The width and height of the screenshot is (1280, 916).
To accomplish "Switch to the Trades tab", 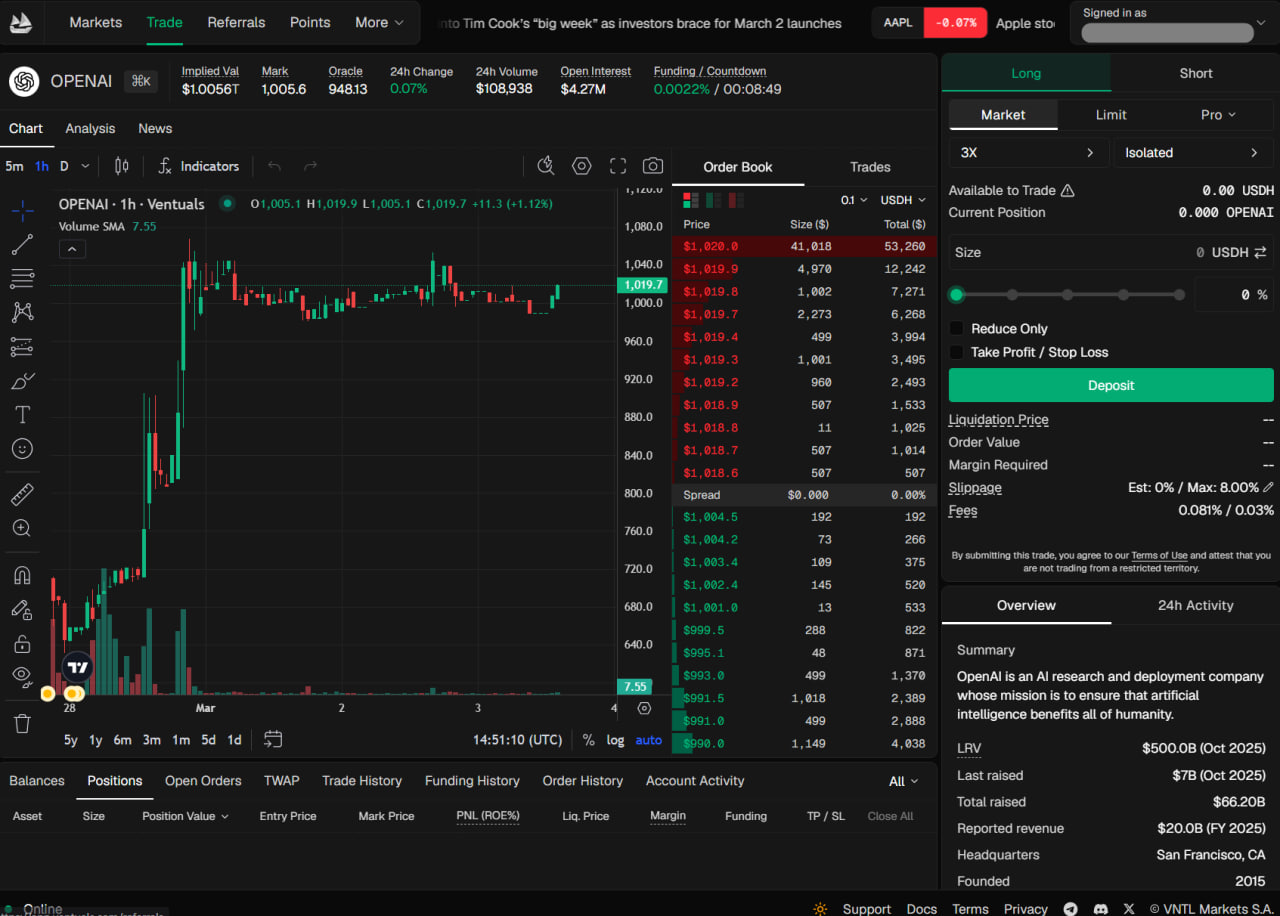I will pos(870,167).
